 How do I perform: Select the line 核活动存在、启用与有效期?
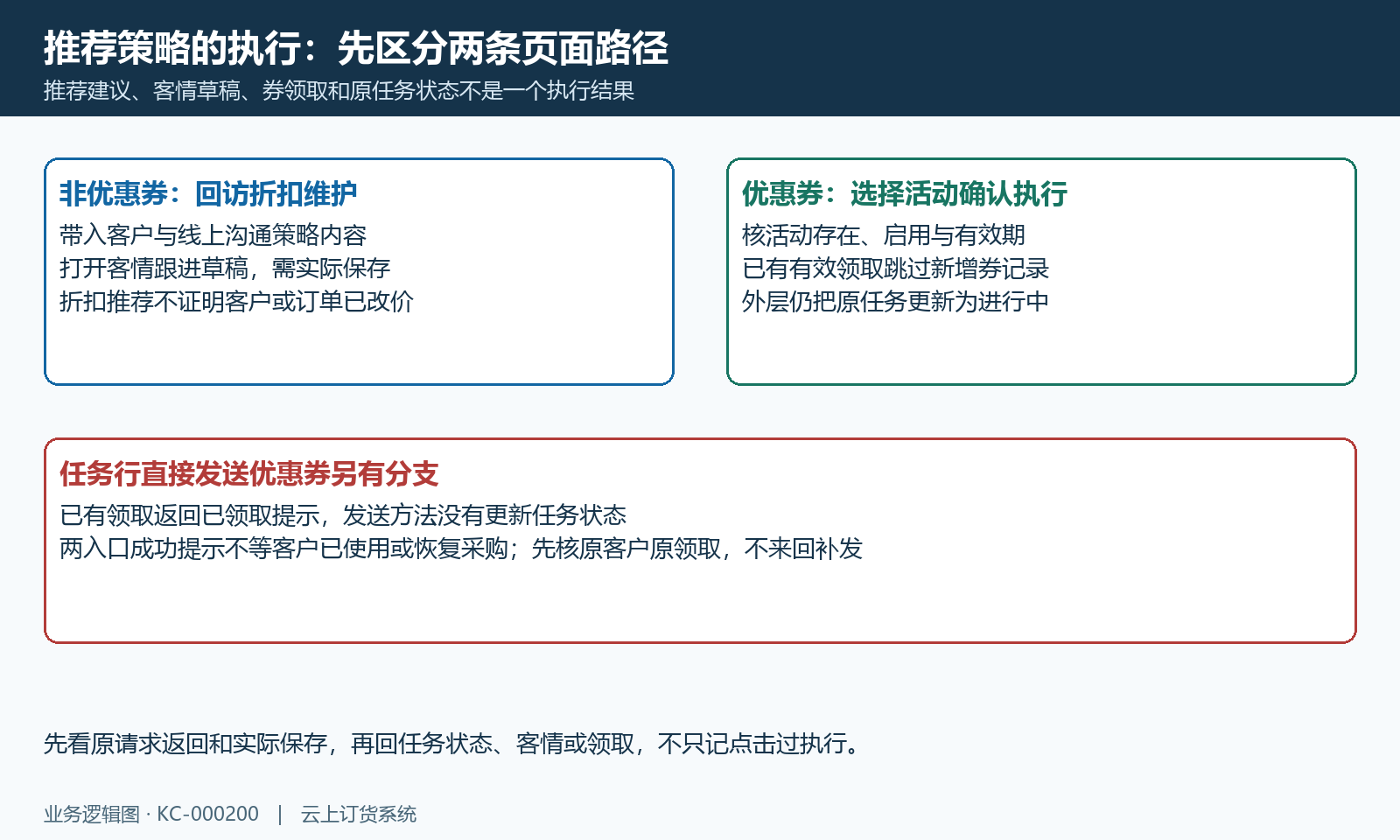tap(884, 235)
